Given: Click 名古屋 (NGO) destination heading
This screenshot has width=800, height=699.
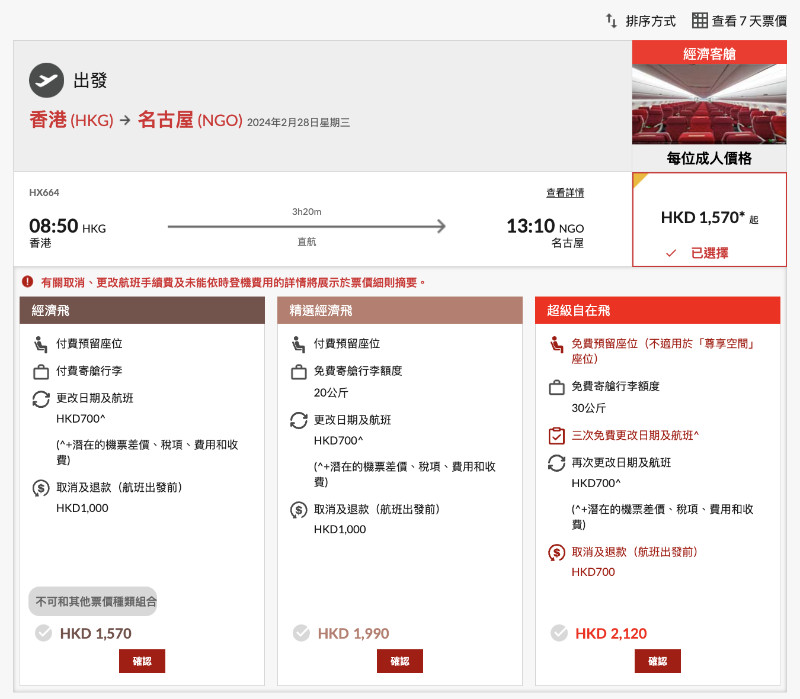Looking at the screenshot, I should click(x=190, y=120).
